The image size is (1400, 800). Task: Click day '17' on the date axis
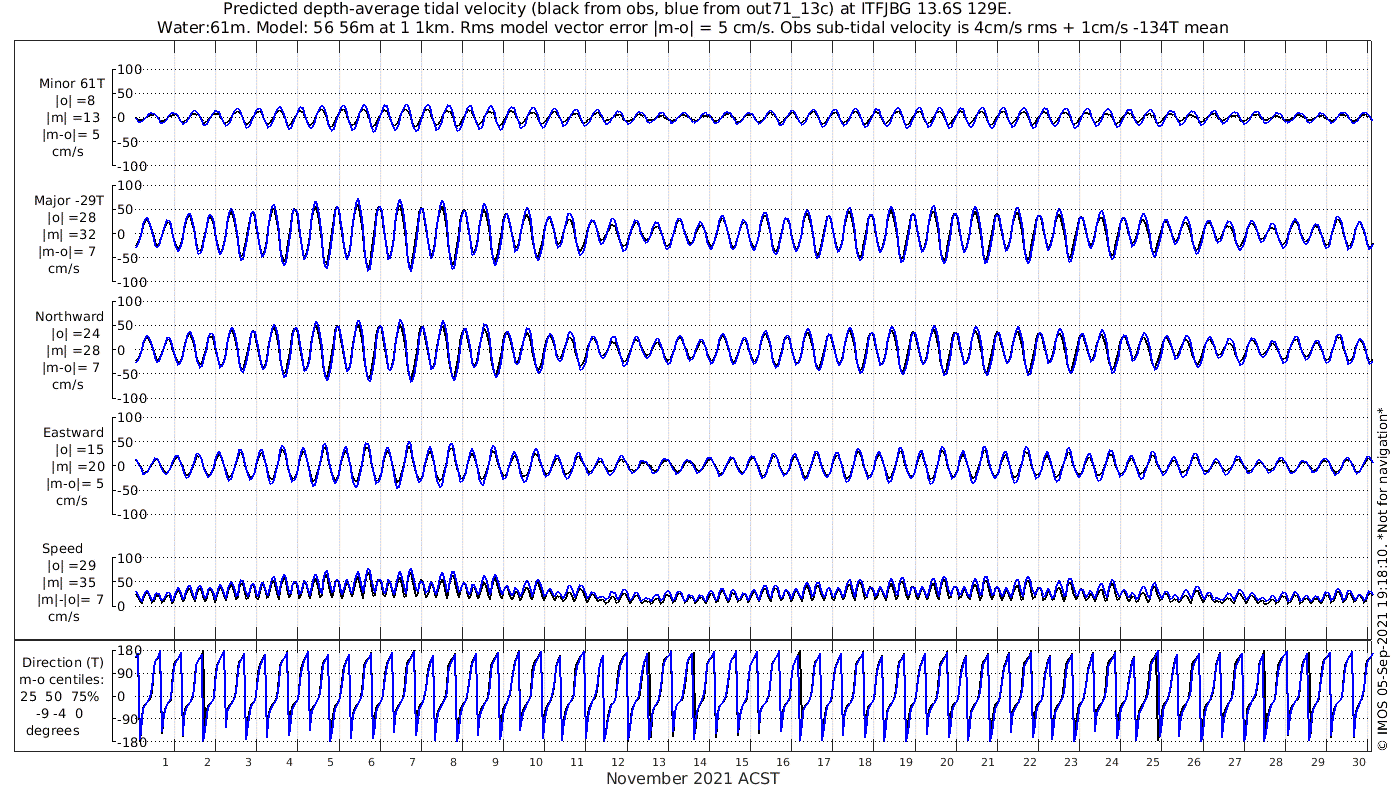[824, 762]
